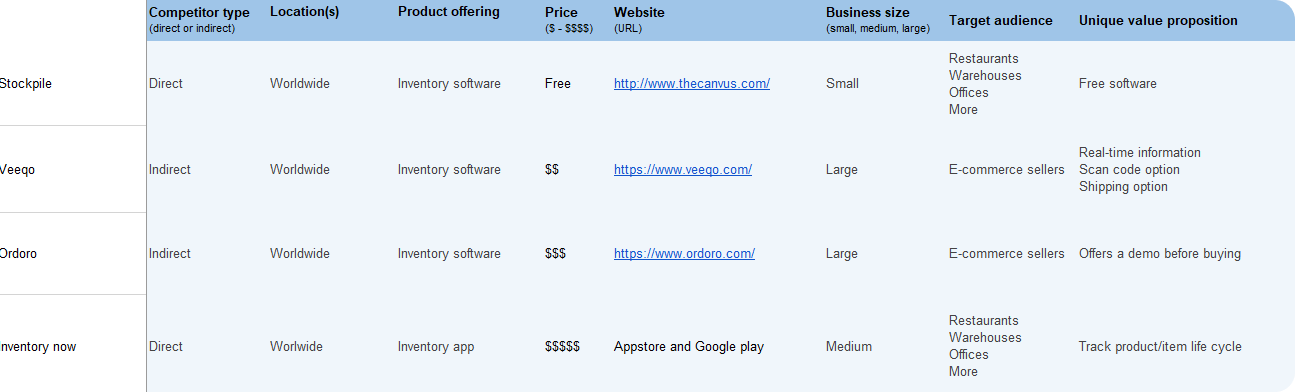
Task: Select the 'Free software' value proposition cell
Action: pos(1118,84)
